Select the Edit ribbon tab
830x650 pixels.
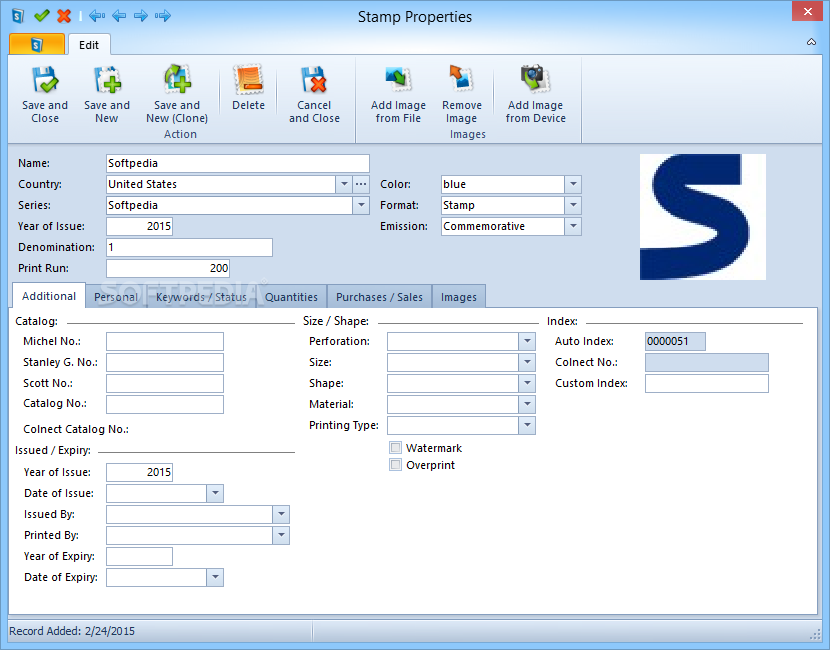(x=89, y=45)
